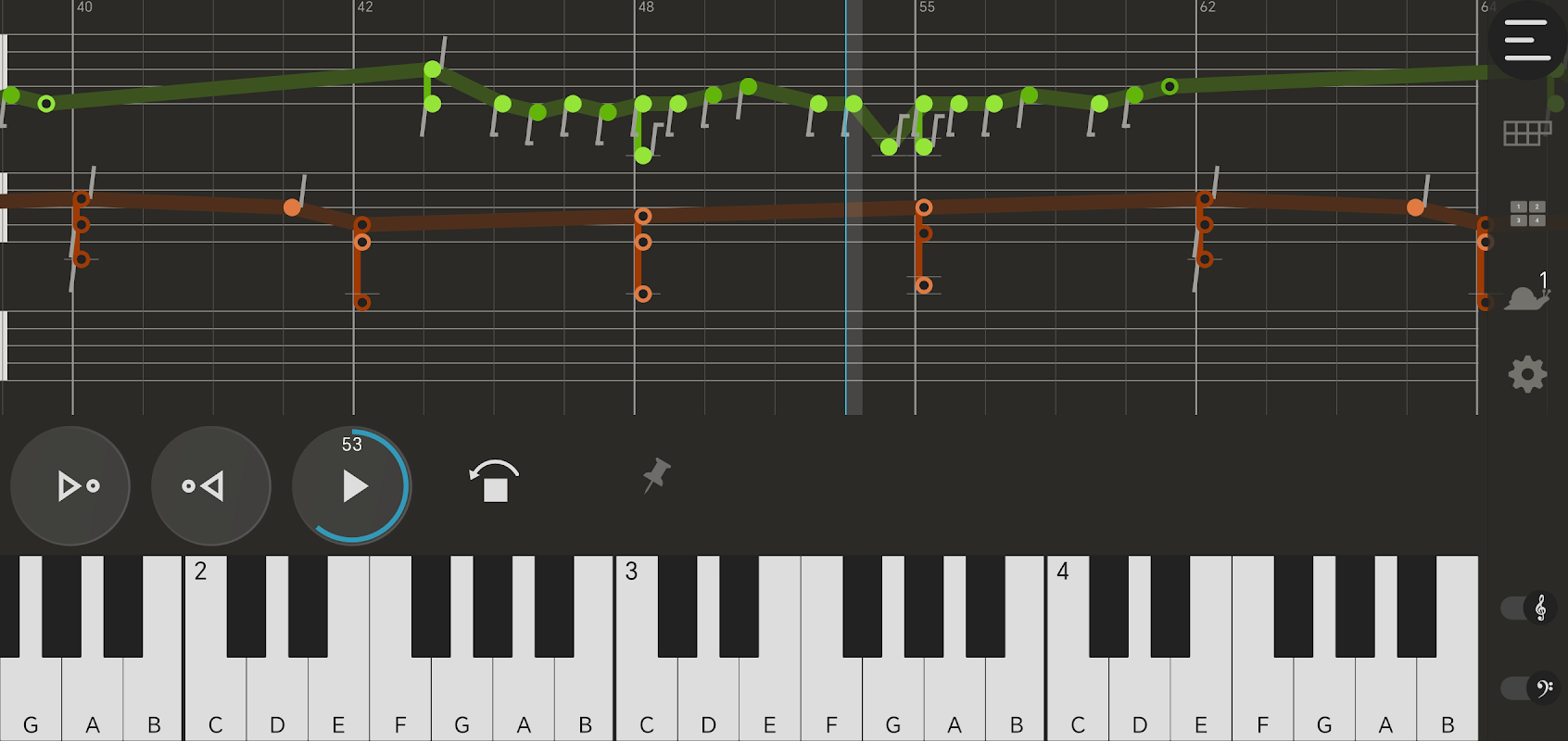1568x741 pixels.
Task: Open the grid view icon
Action: (x=1527, y=133)
